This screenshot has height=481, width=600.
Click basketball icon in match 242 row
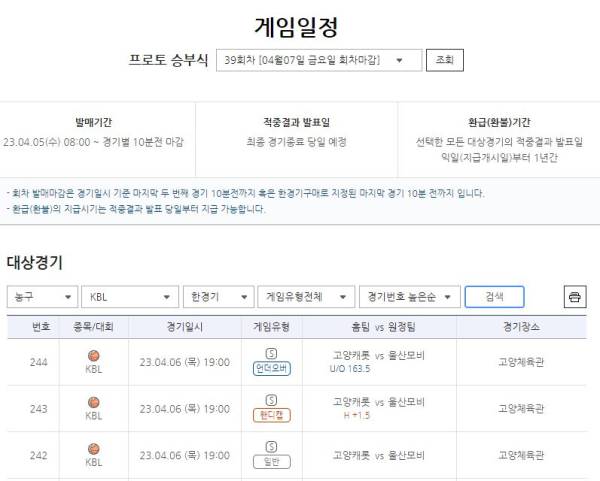(x=94, y=449)
